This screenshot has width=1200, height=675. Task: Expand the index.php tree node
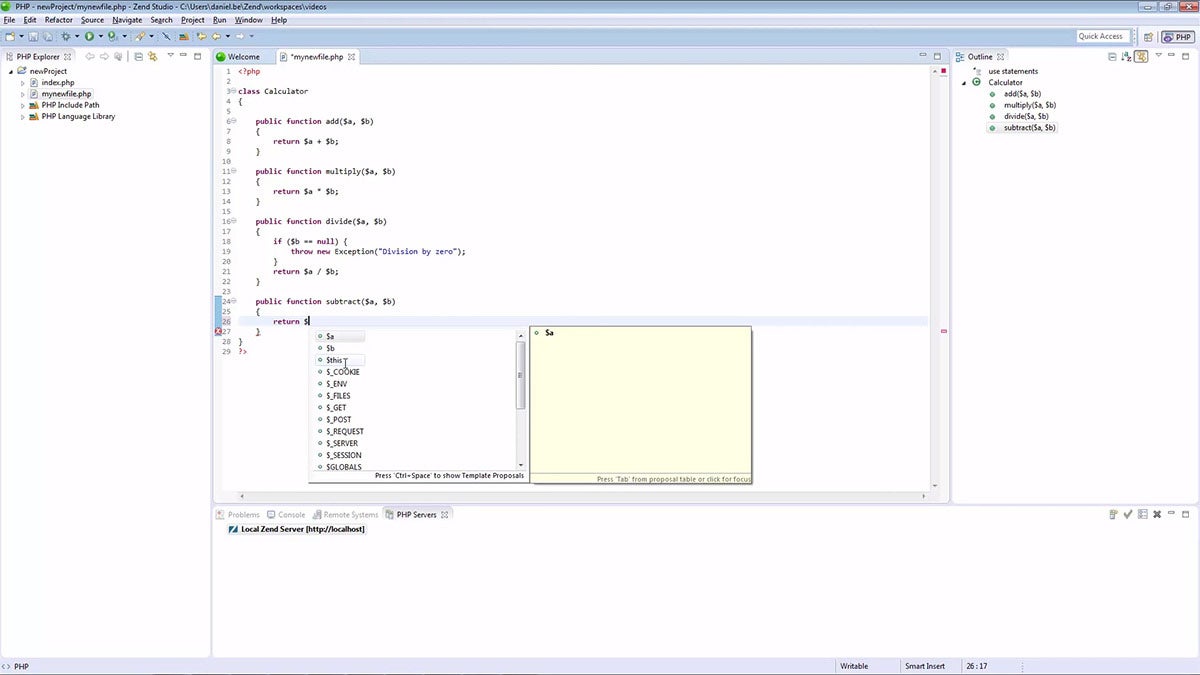point(23,83)
